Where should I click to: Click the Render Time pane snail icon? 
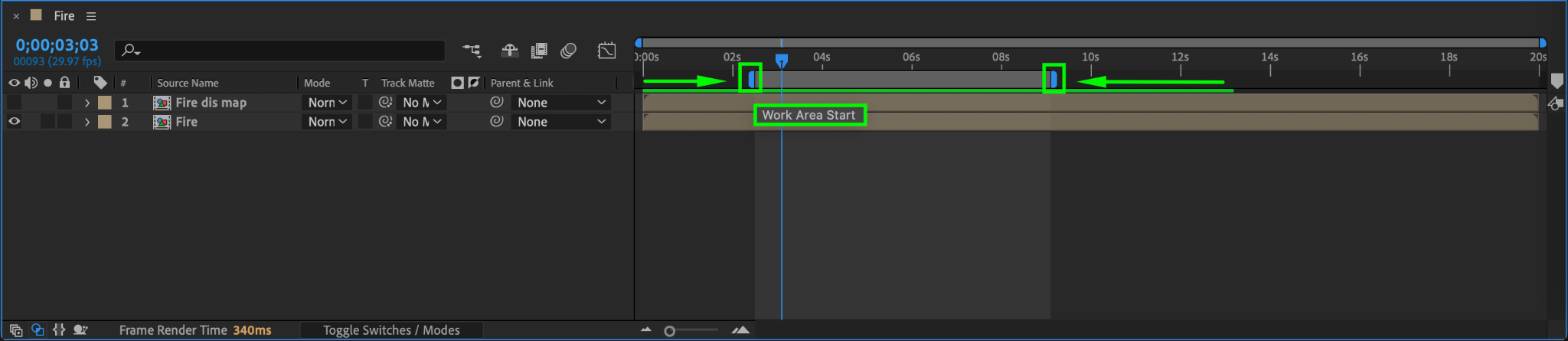(80, 330)
